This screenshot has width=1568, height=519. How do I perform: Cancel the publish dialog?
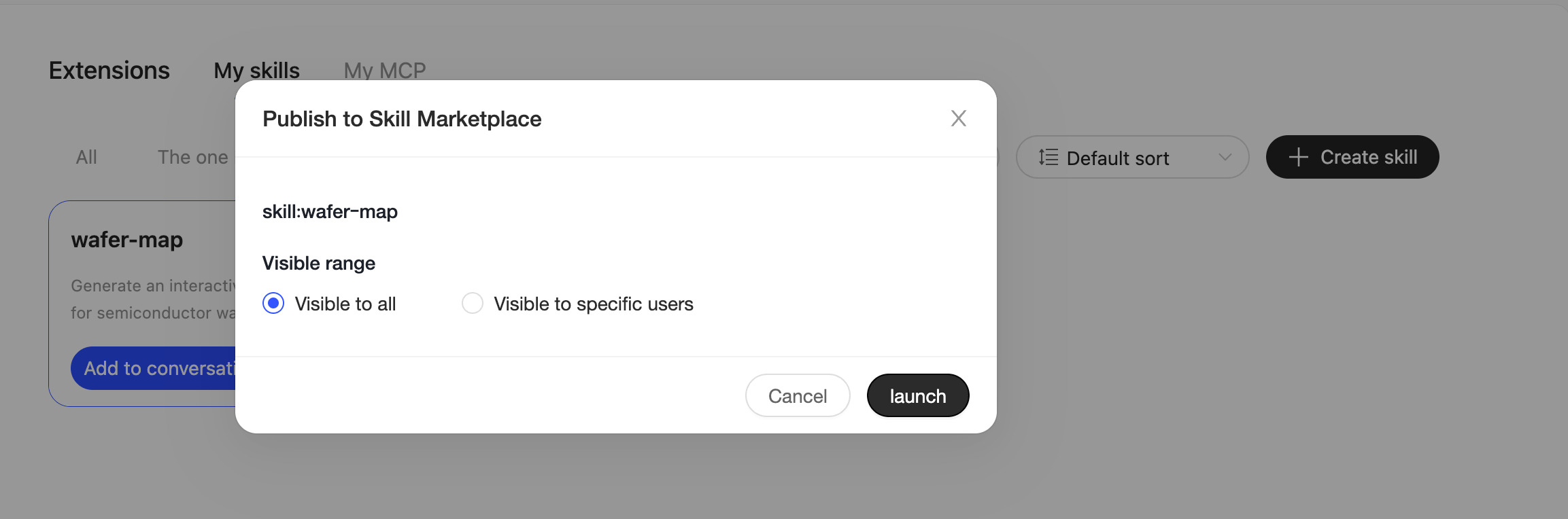click(798, 395)
